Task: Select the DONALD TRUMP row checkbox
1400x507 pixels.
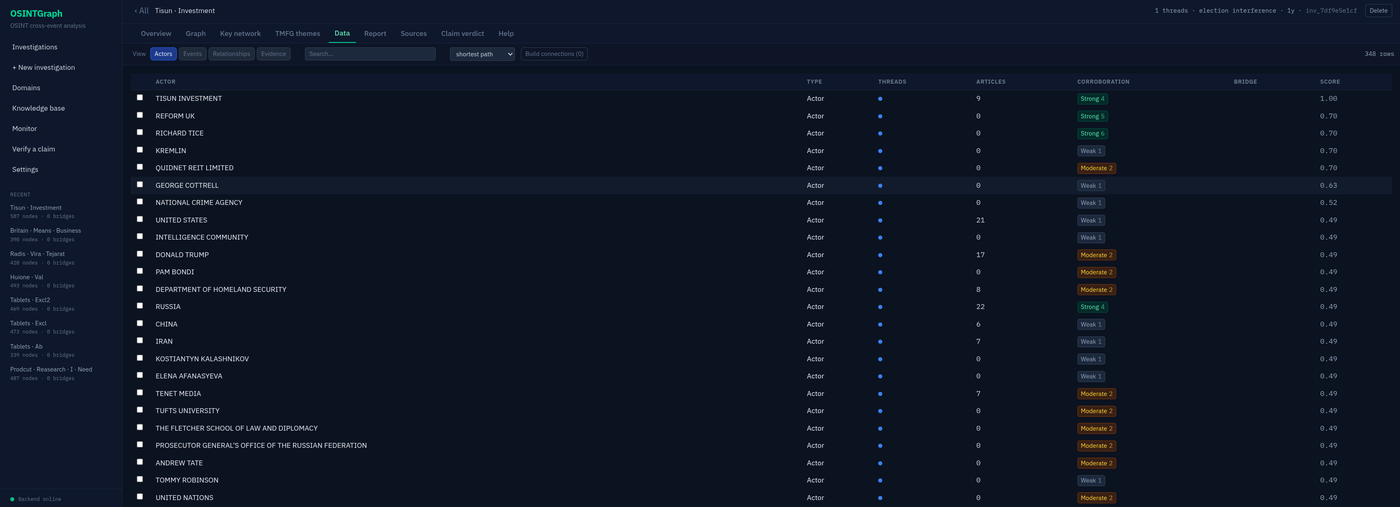Action: pos(140,254)
